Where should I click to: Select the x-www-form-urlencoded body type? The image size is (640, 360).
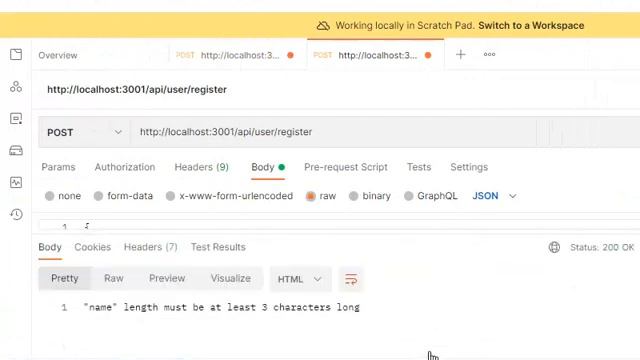click(229, 196)
